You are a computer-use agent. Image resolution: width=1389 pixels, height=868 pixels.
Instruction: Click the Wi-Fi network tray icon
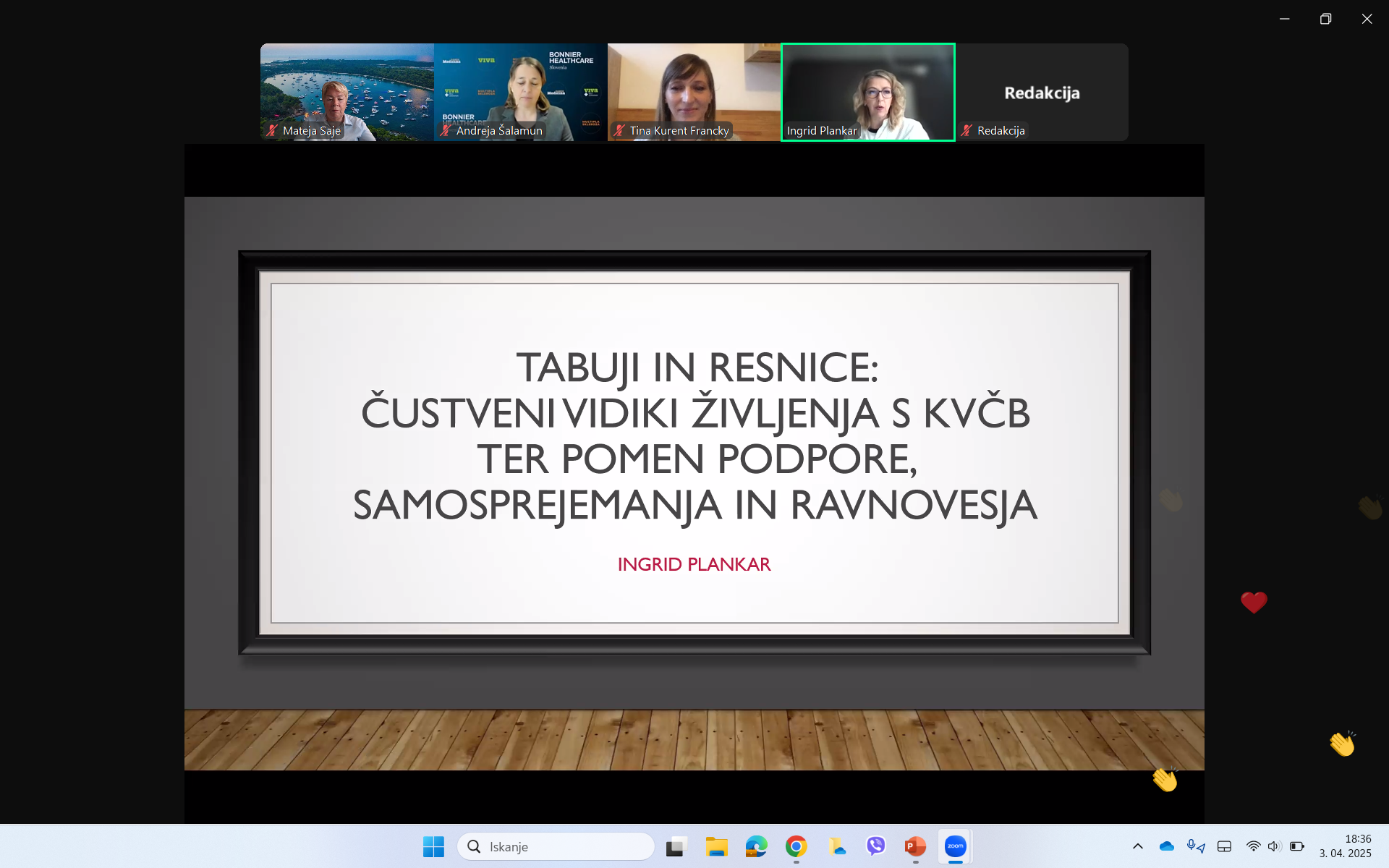(1253, 846)
